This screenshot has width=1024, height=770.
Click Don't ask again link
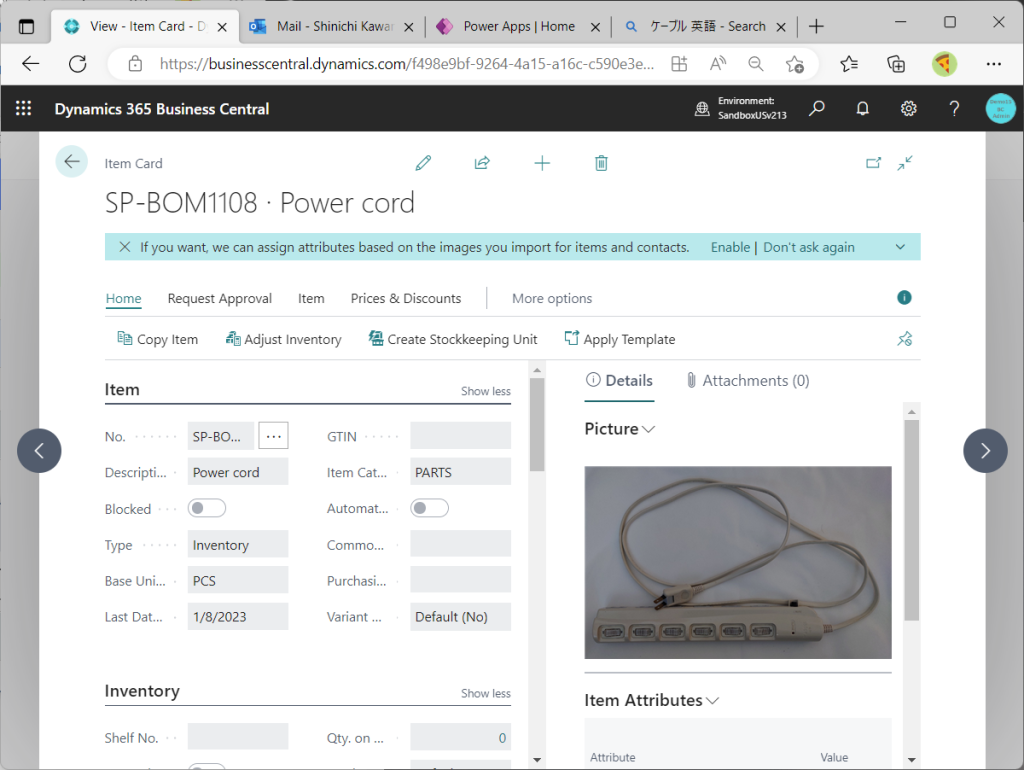point(808,248)
